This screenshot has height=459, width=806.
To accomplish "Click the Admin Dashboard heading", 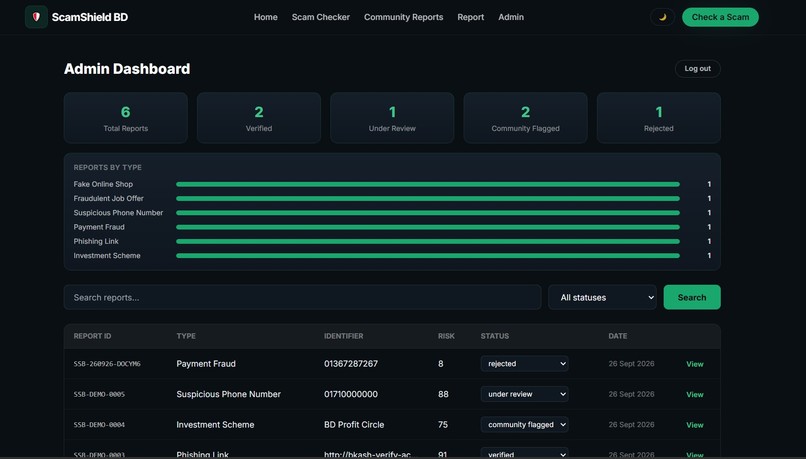I will tap(127, 69).
